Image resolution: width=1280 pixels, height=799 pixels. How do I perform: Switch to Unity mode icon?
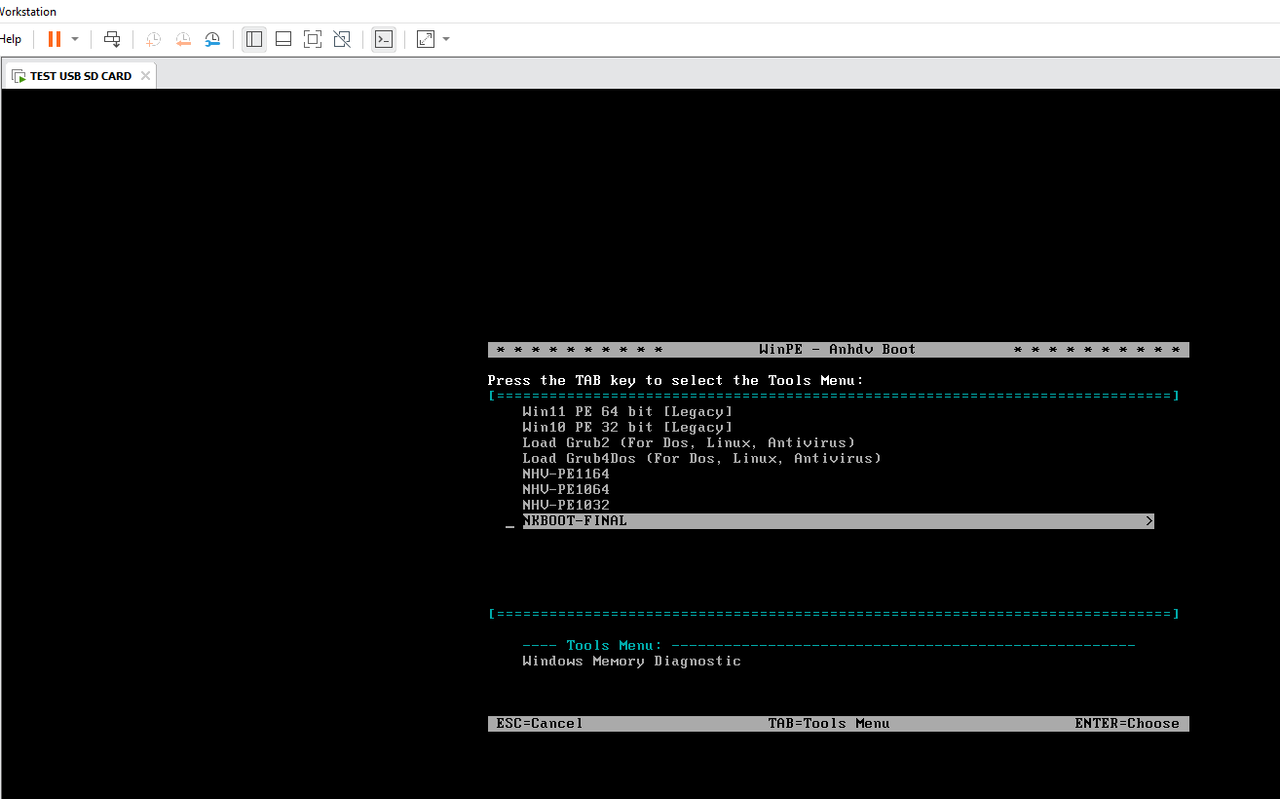(342, 39)
